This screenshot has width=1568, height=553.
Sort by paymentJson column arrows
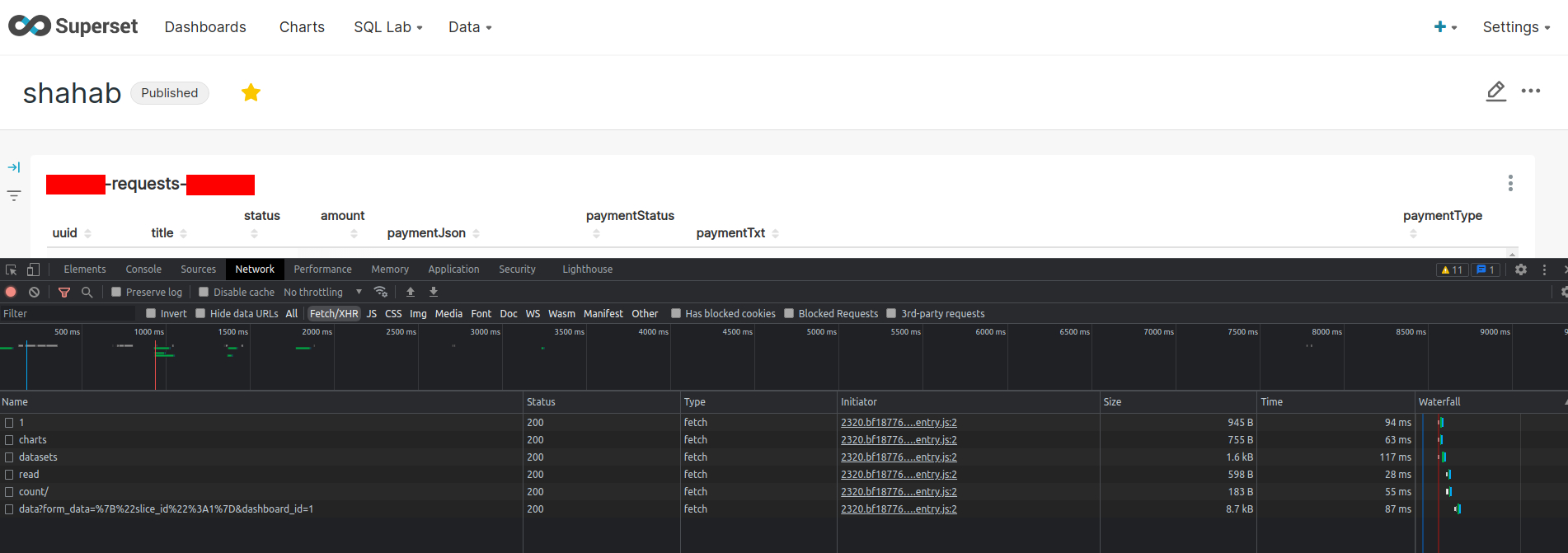pos(476,233)
